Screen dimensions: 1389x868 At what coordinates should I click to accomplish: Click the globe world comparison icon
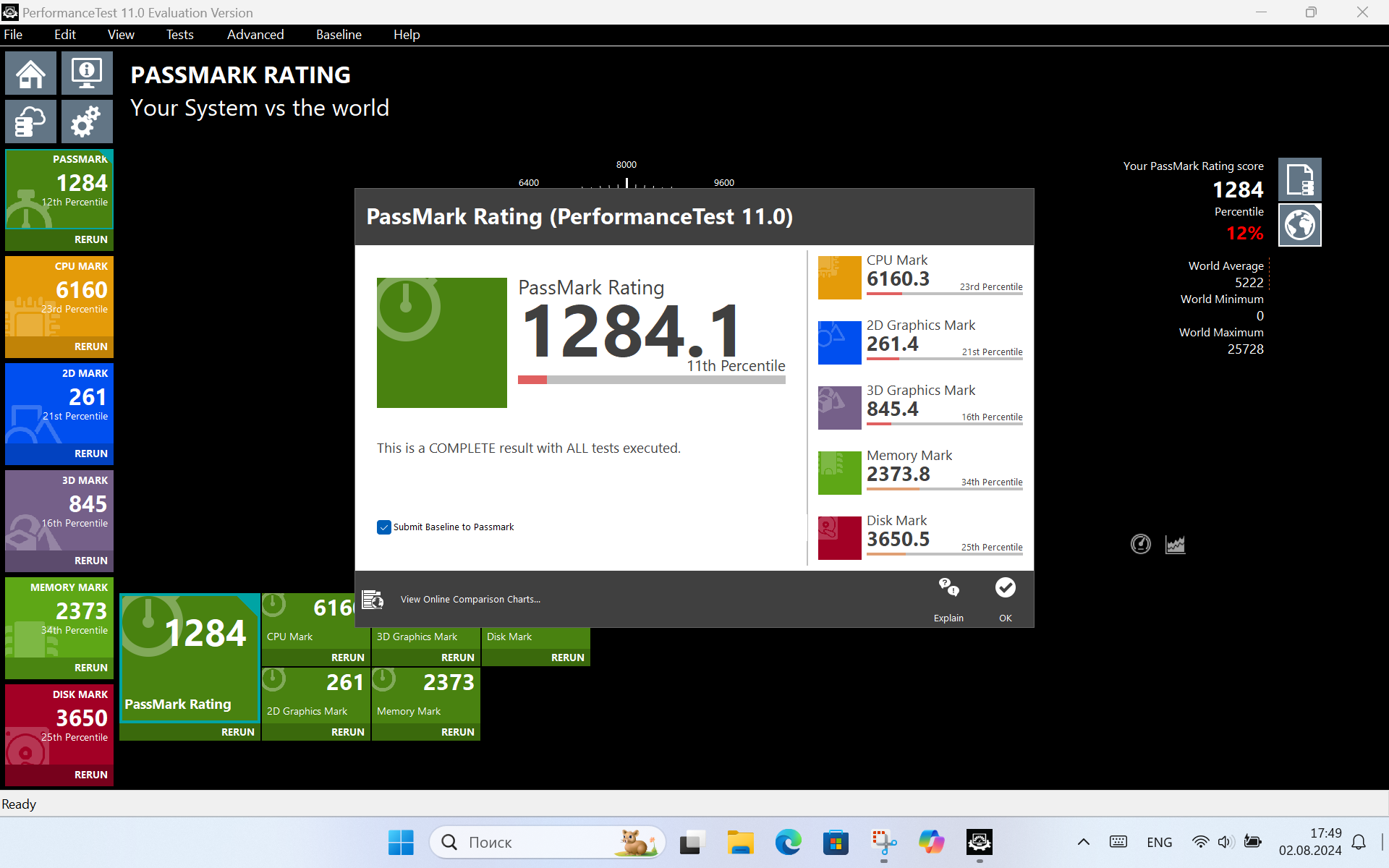click(1299, 225)
